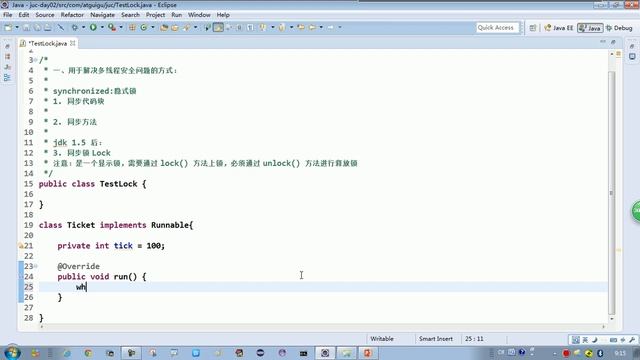Click the bottom hierarchy icon in left sidebar

click(7, 78)
